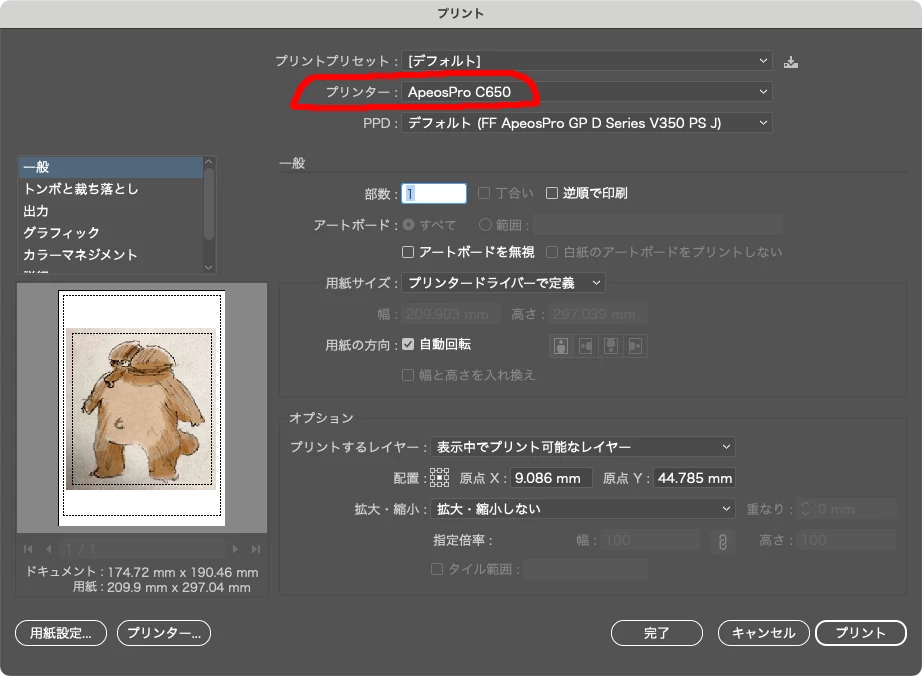The image size is (922, 676).
Task: Go to last page in preview navigation
Action: point(256,549)
